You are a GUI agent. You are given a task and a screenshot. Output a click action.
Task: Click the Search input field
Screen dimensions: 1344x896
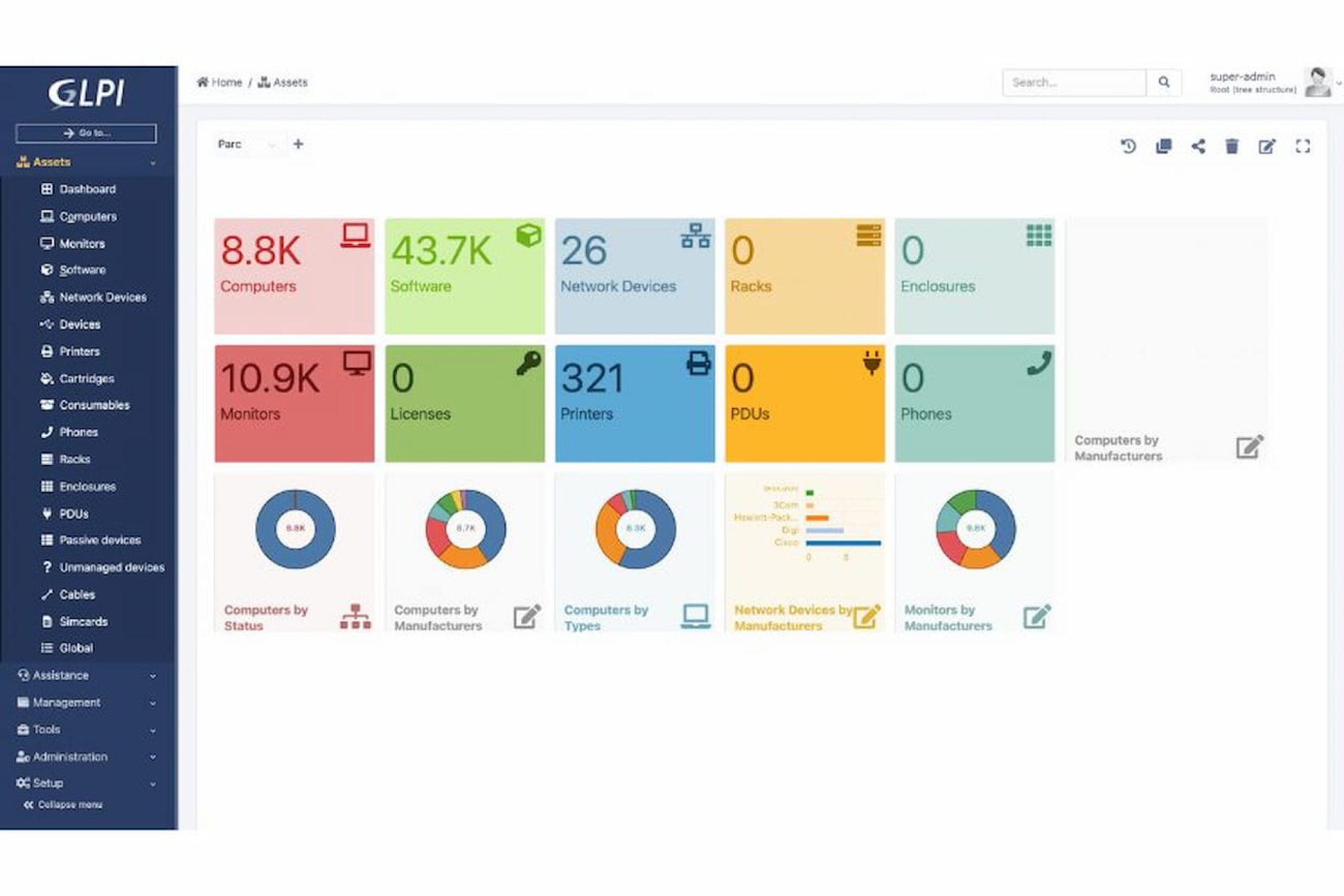(x=1074, y=83)
